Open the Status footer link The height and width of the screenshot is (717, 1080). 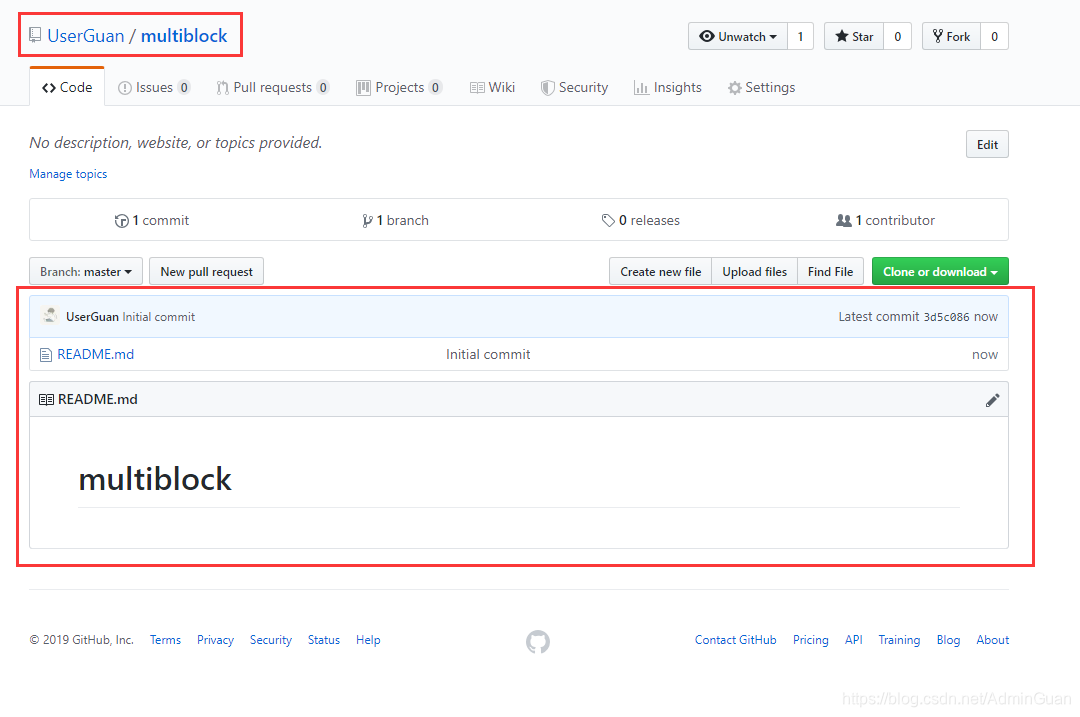click(324, 640)
